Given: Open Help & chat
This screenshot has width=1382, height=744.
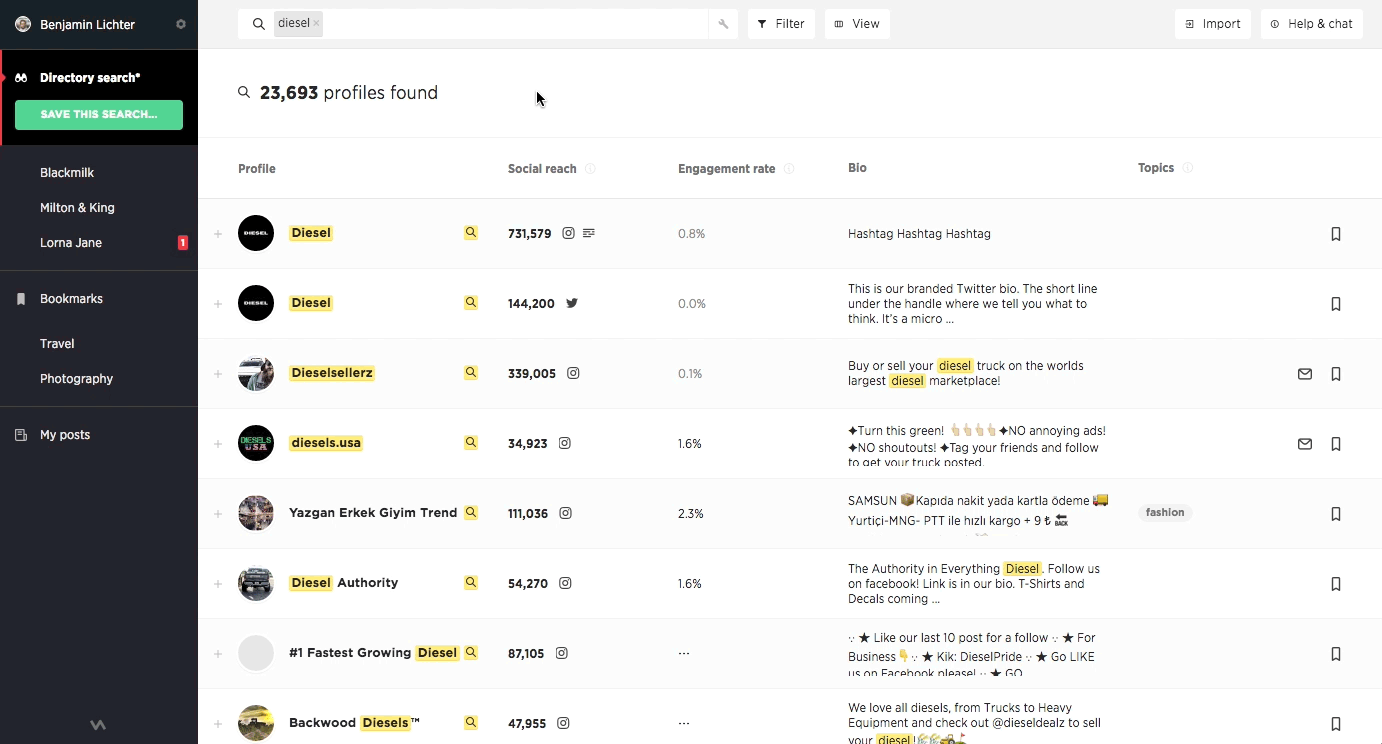Looking at the screenshot, I should click(1311, 24).
